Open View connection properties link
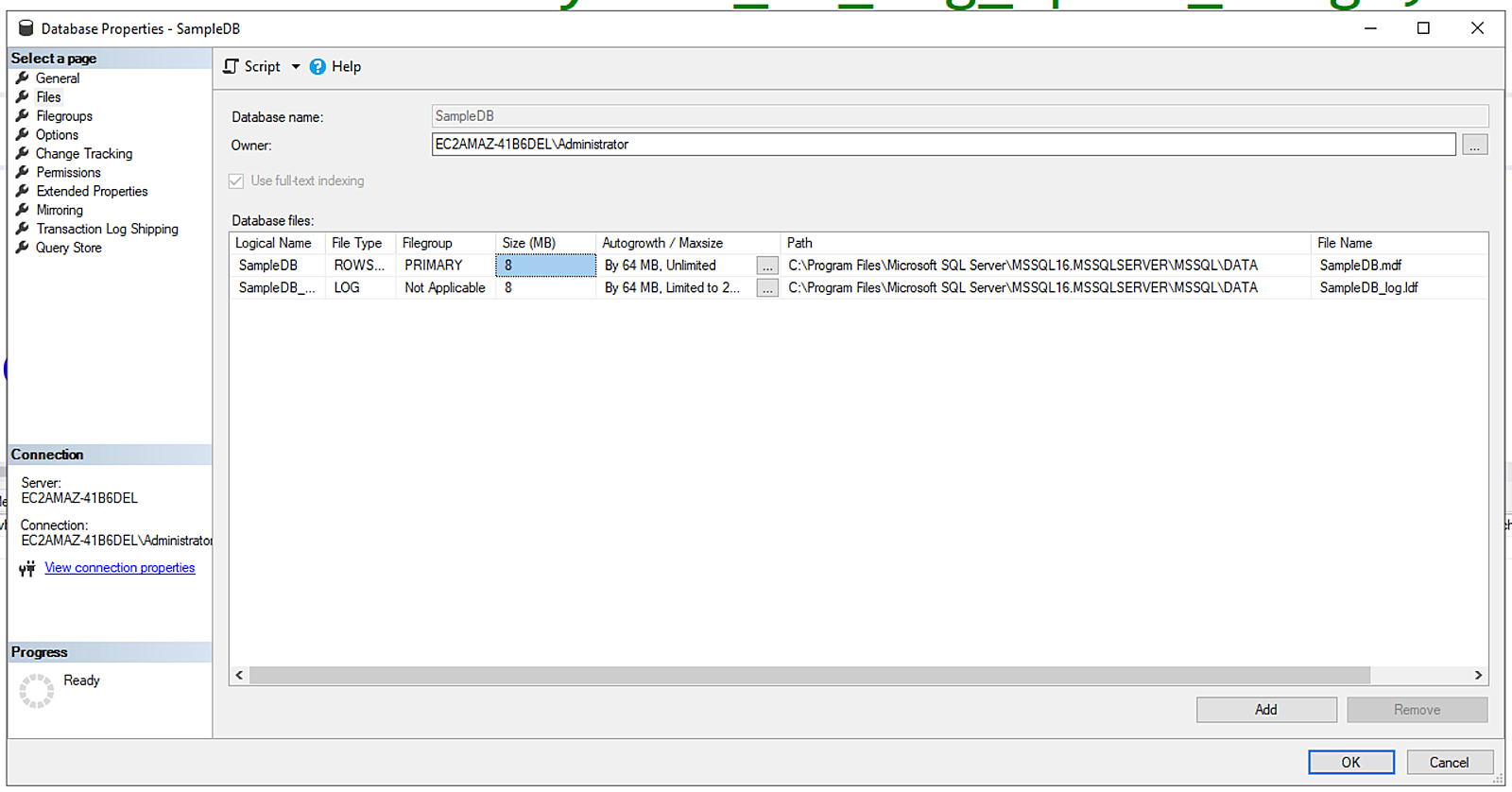This screenshot has width=1512, height=792. 120,568
